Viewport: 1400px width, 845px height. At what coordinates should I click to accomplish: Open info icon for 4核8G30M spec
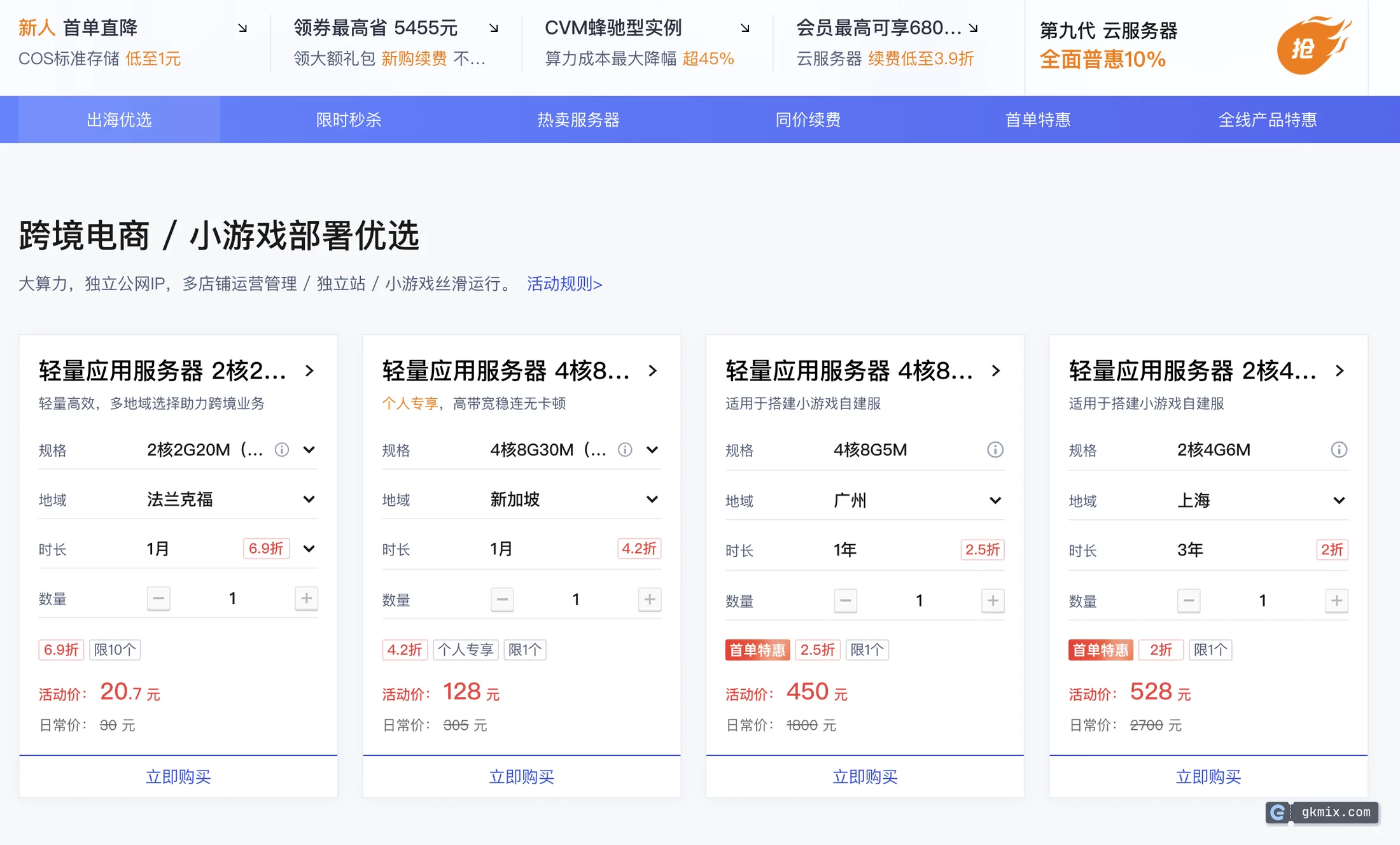(625, 450)
